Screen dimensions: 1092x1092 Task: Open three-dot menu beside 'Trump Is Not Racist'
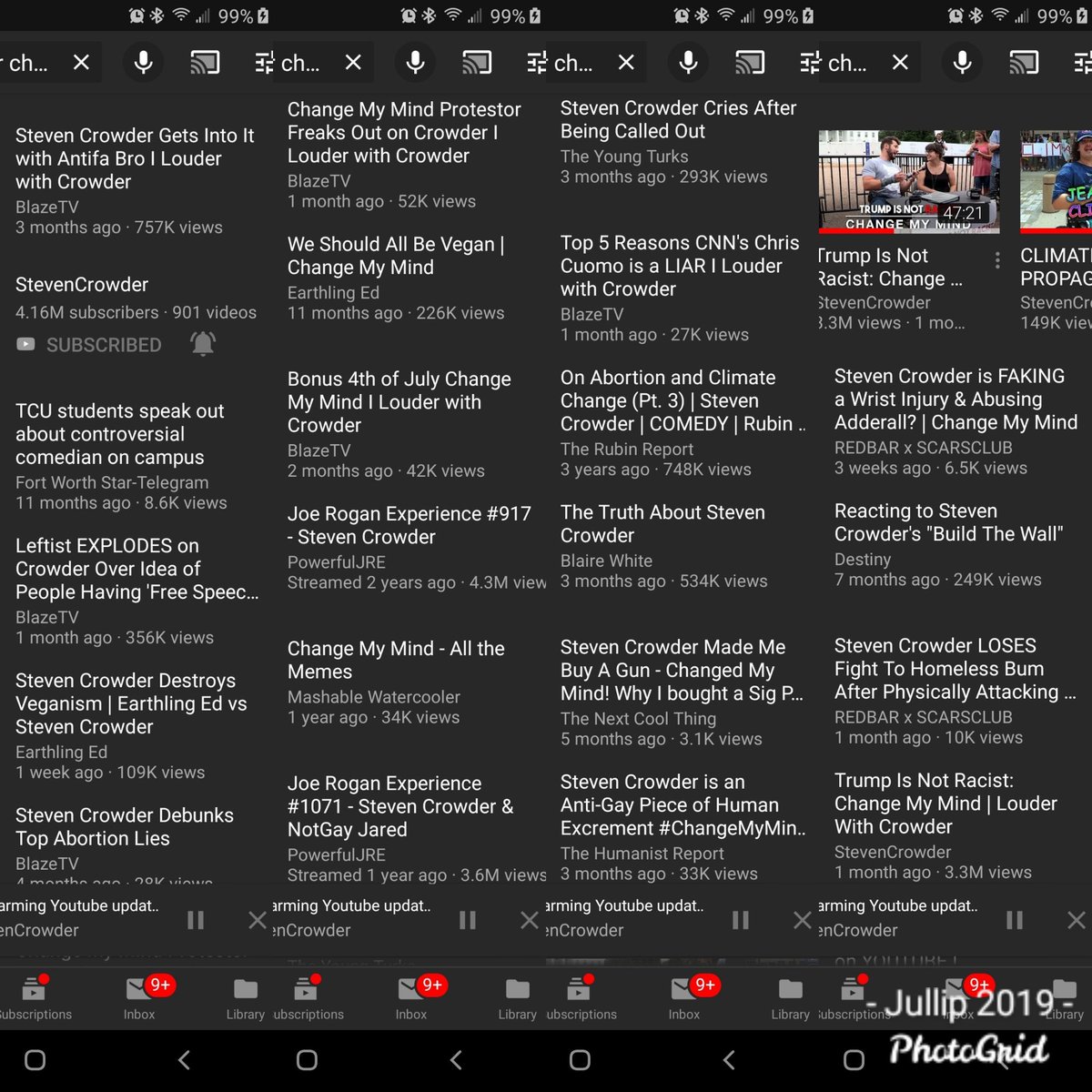(997, 260)
